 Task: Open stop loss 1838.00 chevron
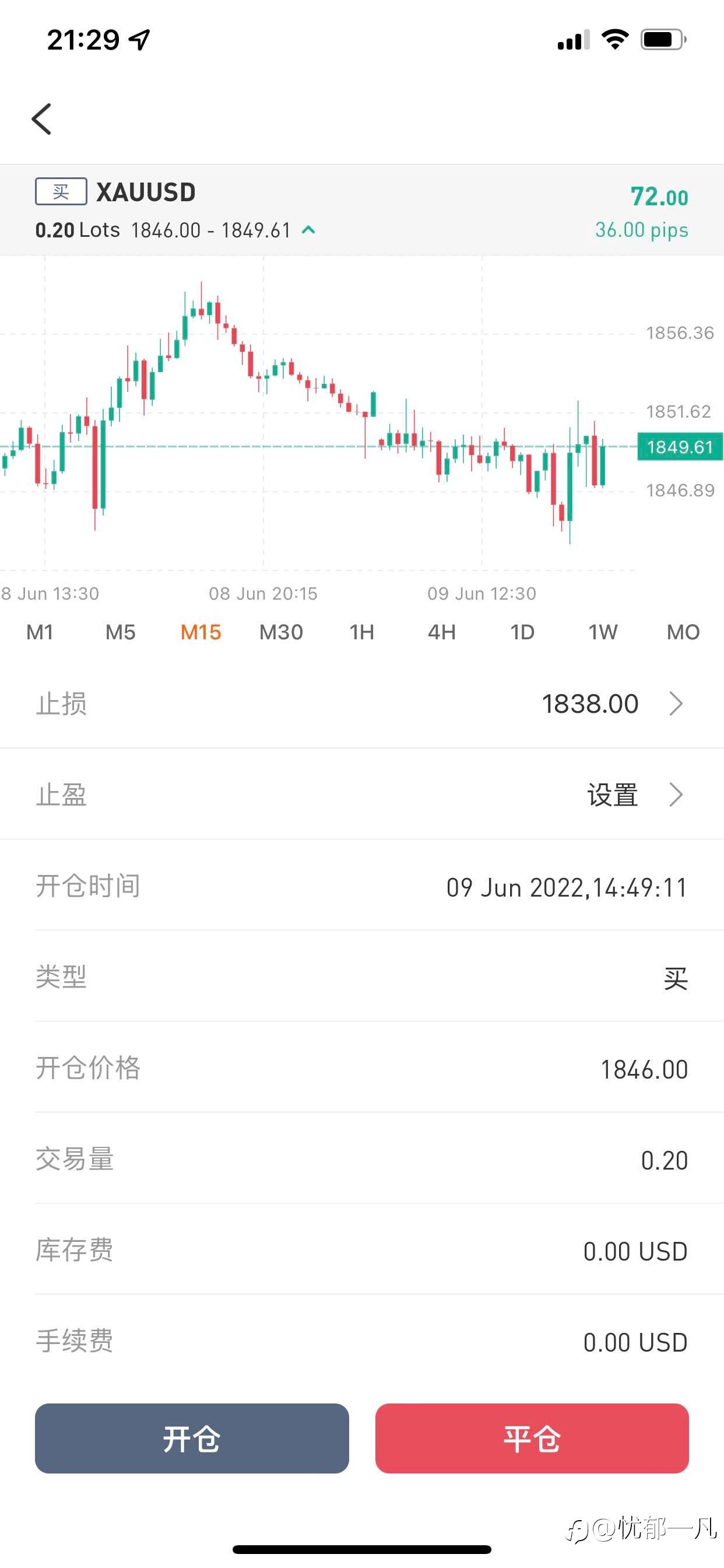676,703
